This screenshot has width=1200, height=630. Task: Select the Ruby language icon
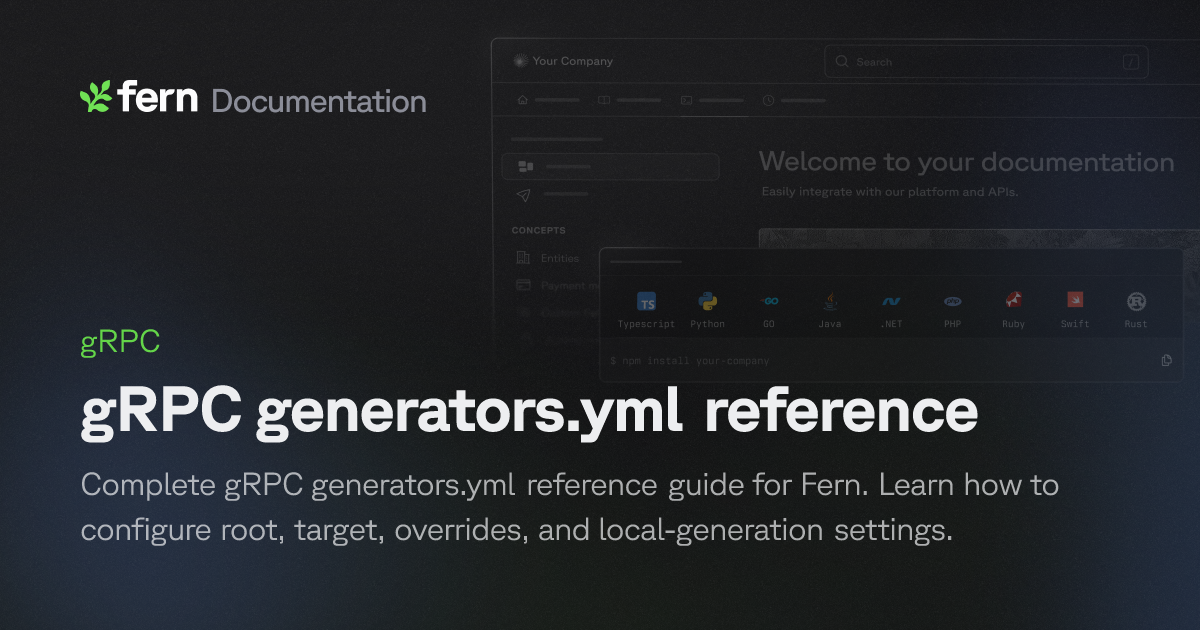1014,301
